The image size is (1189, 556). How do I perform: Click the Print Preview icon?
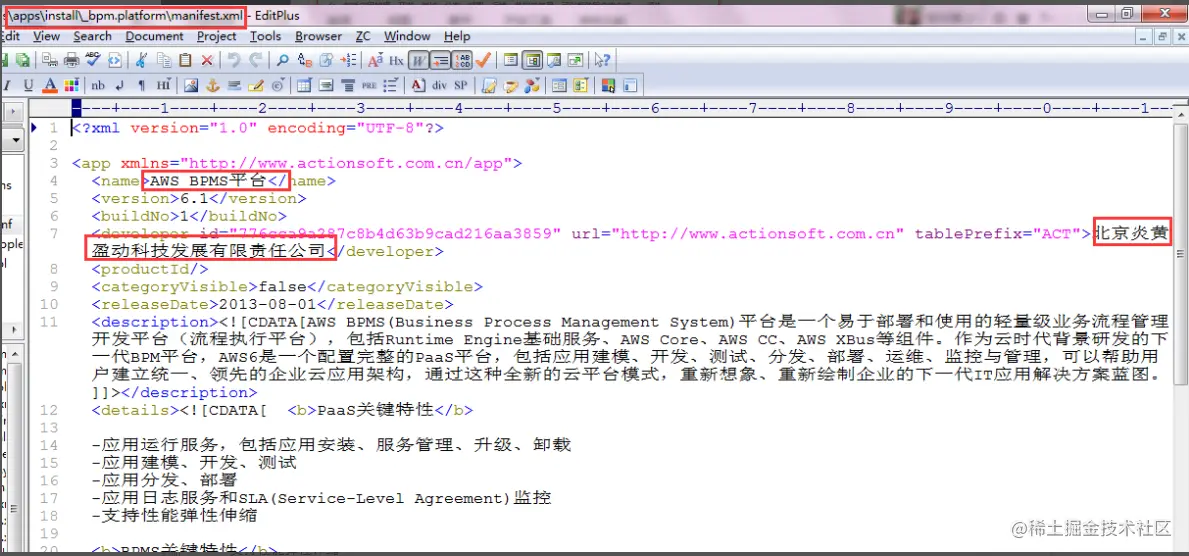[50, 61]
